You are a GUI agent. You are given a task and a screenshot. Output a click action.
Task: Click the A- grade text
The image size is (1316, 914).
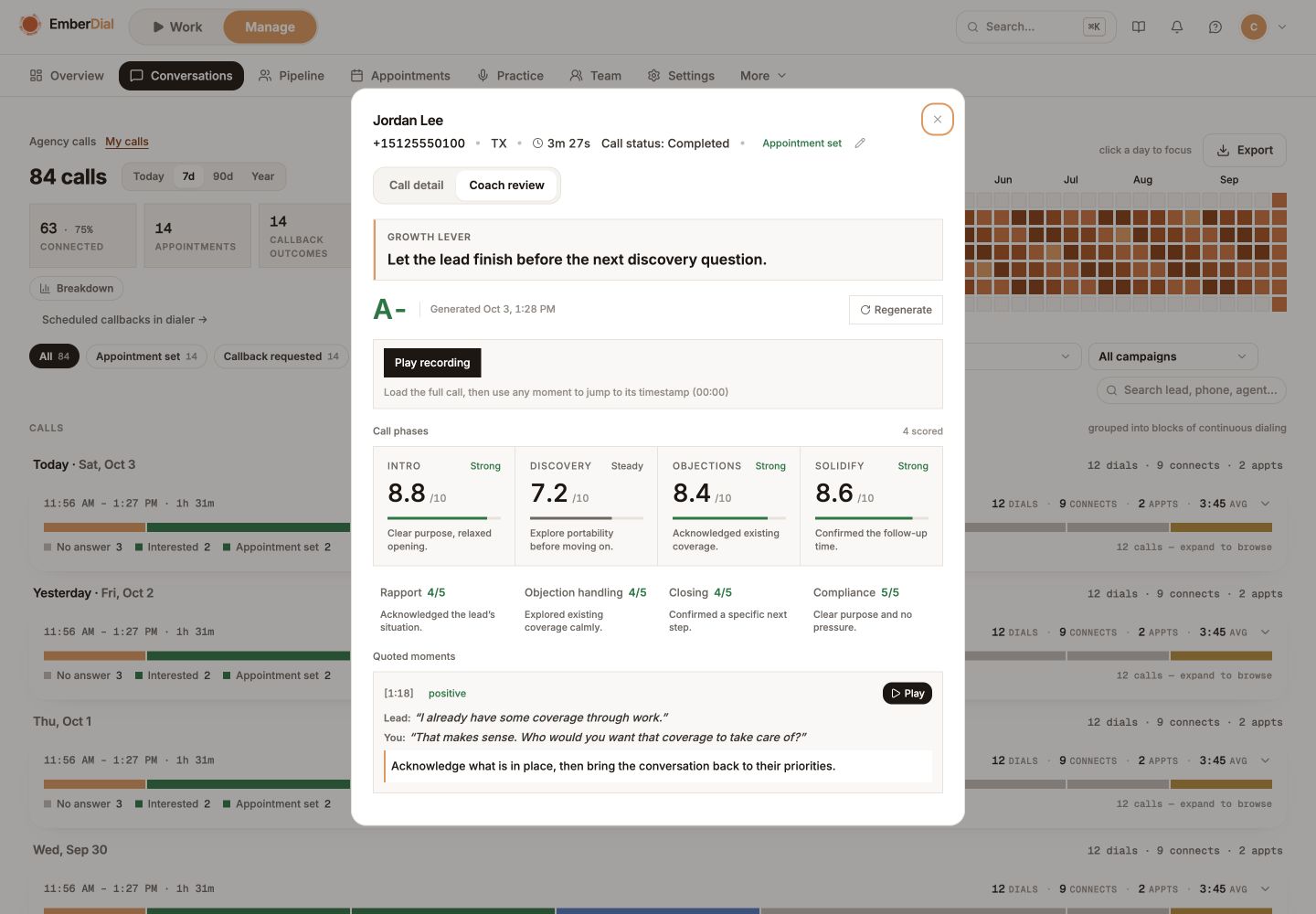[x=389, y=310]
